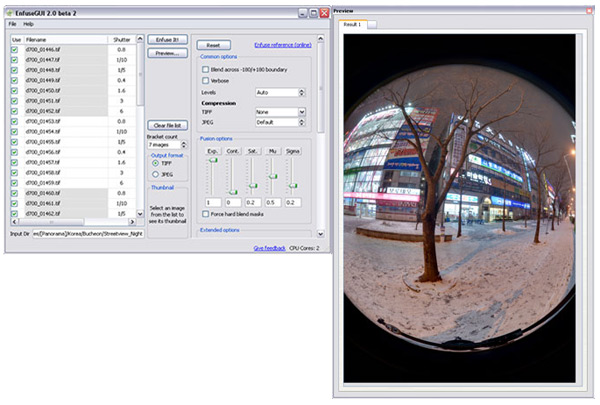Click the Bracket count spinner arrows

184,145
